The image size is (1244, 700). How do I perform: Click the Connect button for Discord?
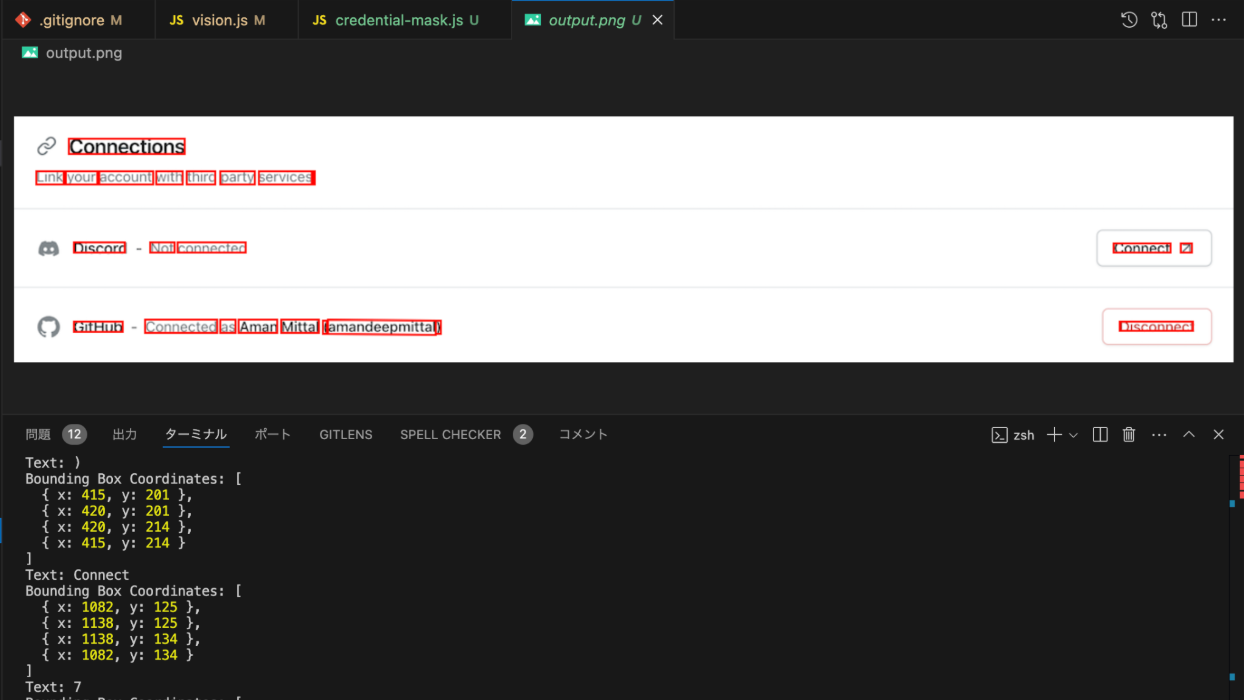click(1154, 248)
